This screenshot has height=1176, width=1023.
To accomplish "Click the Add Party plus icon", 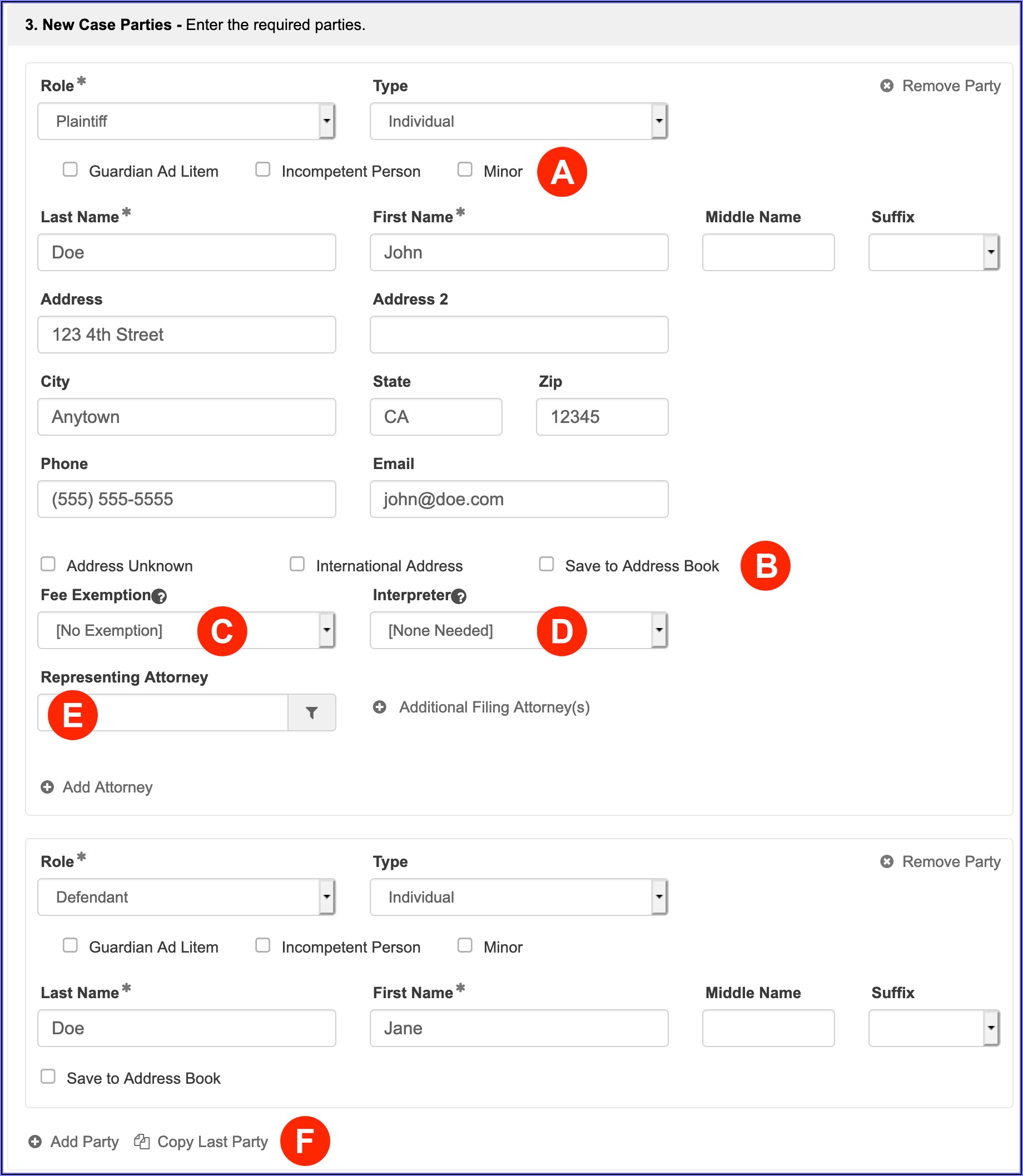I will (35, 1141).
